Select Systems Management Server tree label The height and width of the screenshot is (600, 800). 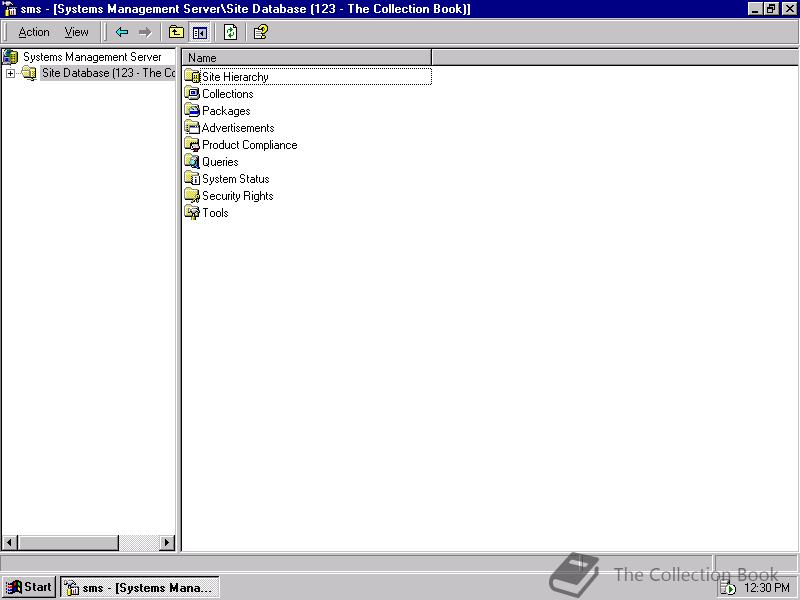click(x=92, y=57)
